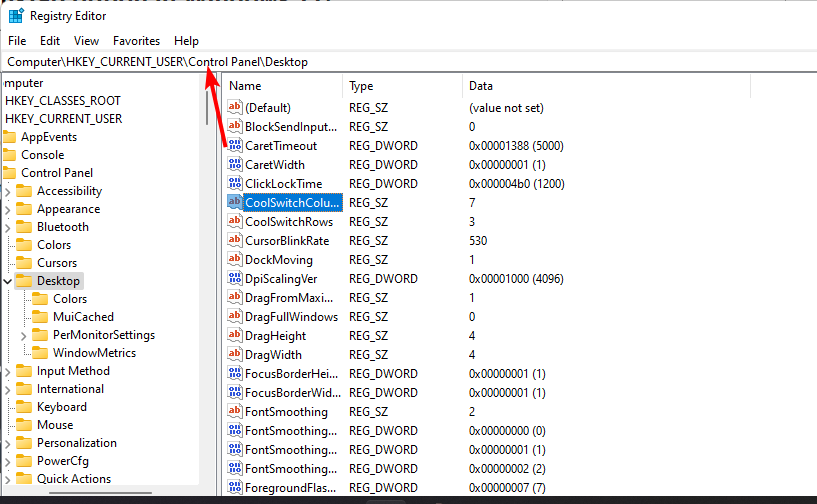This screenshot has height=504, width=817.
Task: Select the (Default) value icon
Action: click(x=235, y=107)
